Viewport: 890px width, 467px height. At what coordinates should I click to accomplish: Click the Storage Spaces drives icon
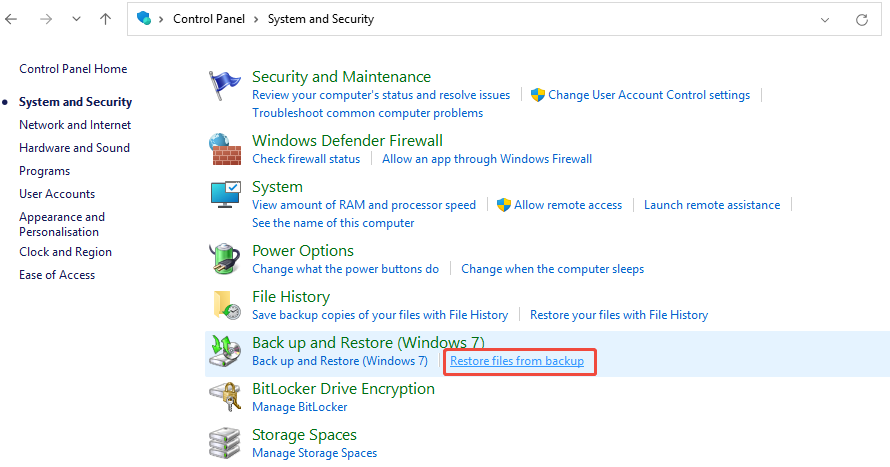(225, 443)
